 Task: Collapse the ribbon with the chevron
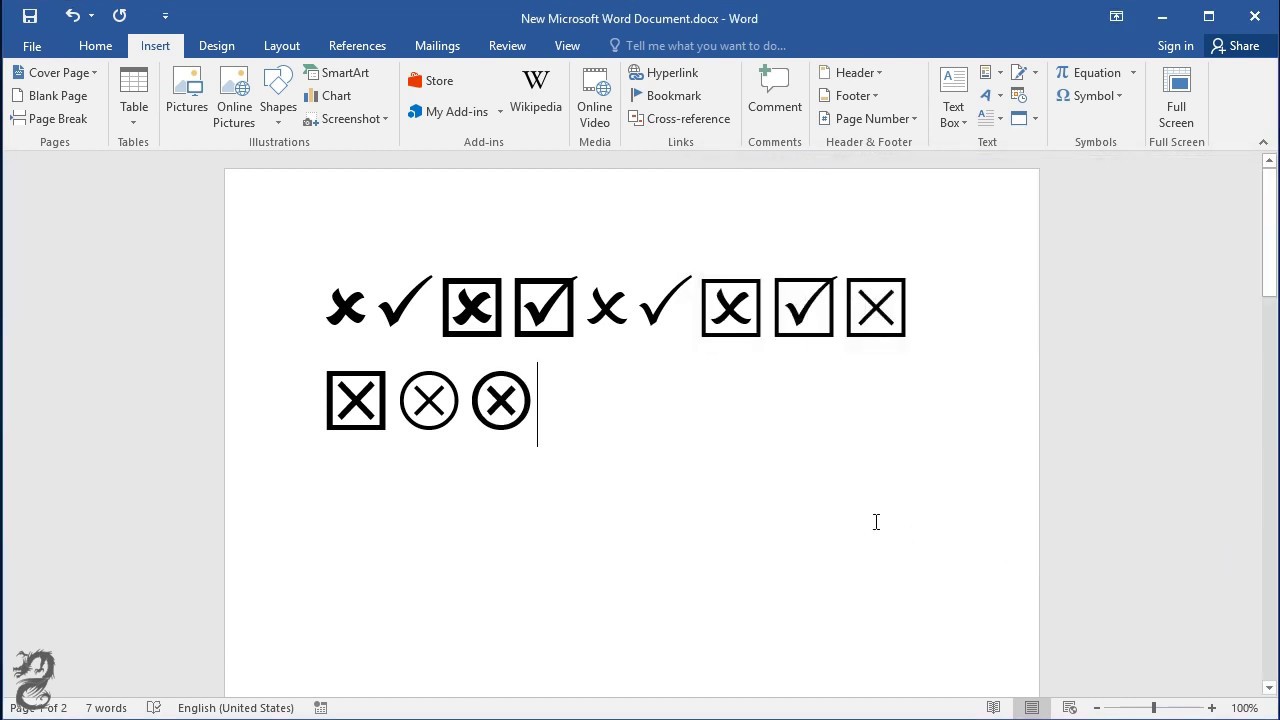click(1263, 142)
